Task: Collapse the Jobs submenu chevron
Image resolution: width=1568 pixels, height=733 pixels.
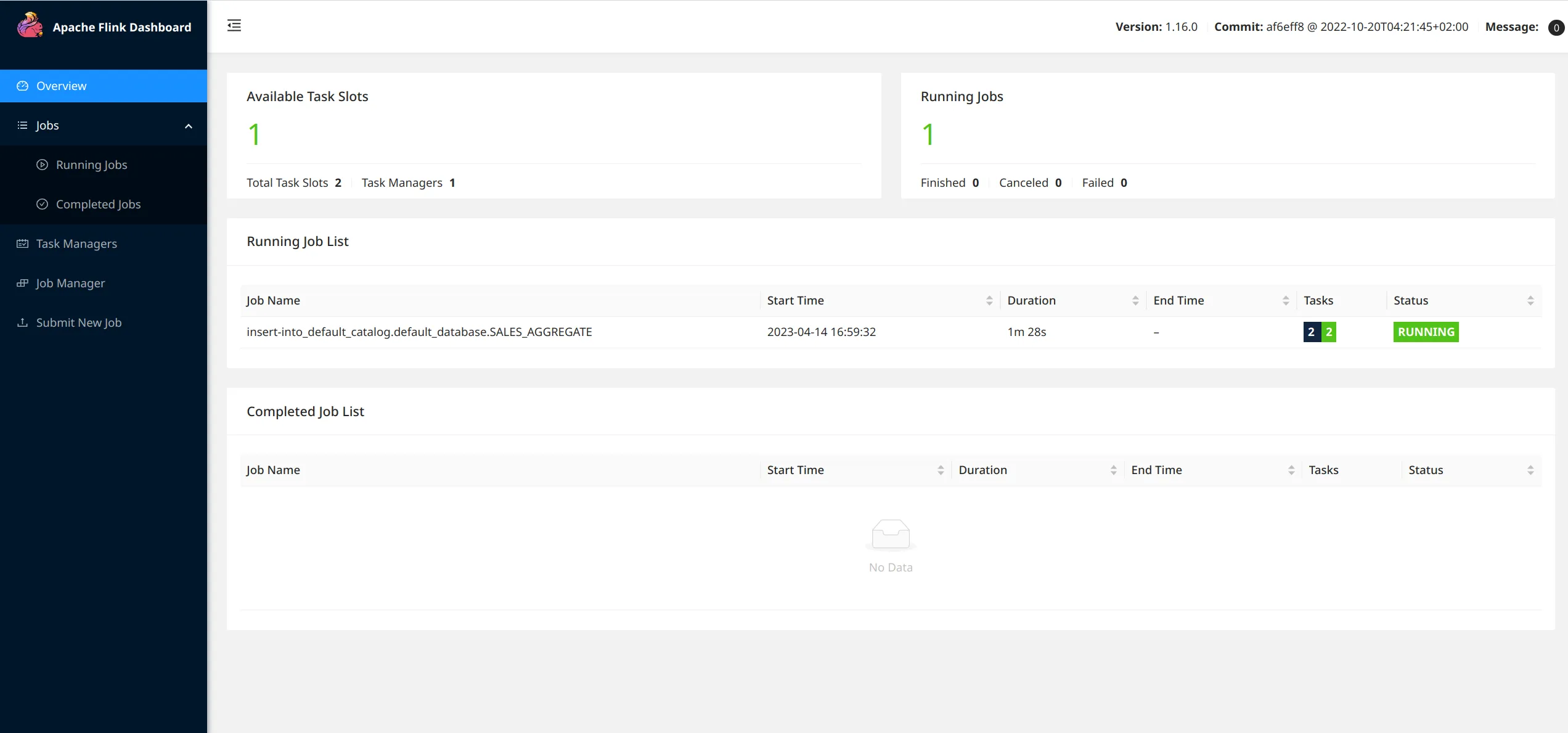Action: (189, 126)
